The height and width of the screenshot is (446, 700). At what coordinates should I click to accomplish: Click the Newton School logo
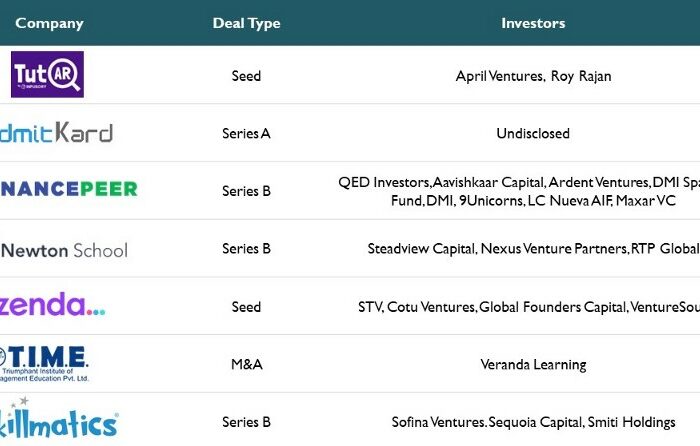click(x=64, y=250)
